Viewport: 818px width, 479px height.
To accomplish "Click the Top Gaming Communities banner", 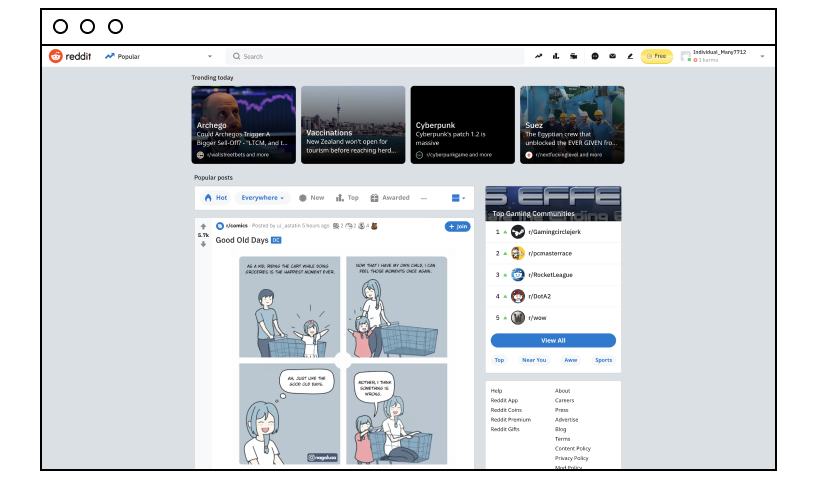I will tap(554, 203).
